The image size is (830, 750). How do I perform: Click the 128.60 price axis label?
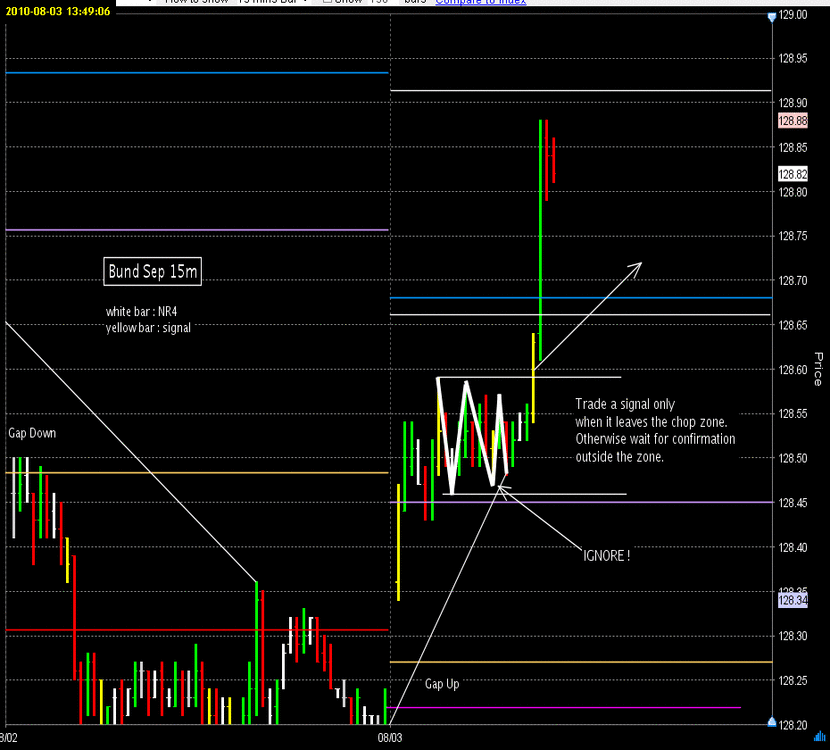coord(793,369)
